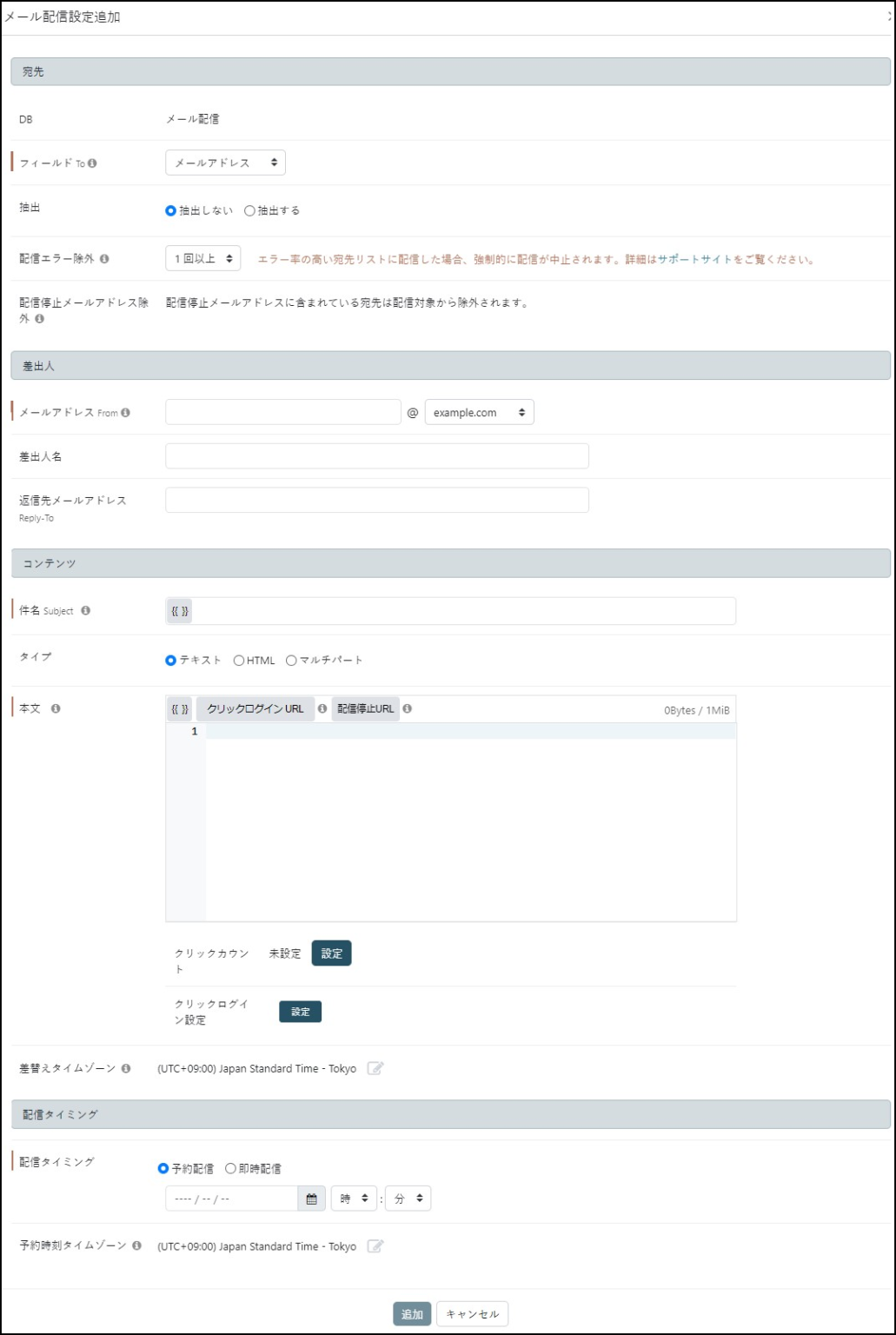The image size is (896, 1335).
Task: Edit the 差替えタイムゾーン with pencil icon
Action: click(x=375, y=1068)
